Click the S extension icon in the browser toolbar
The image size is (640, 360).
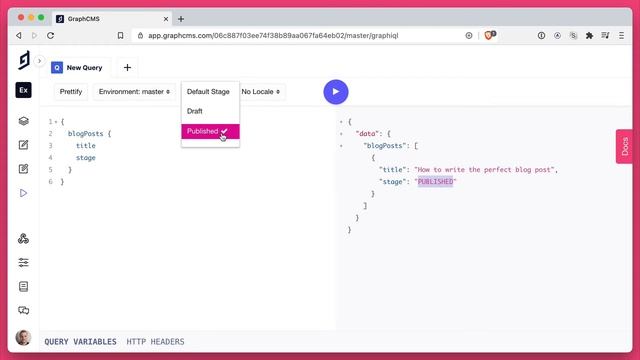(x=573, y=36)
